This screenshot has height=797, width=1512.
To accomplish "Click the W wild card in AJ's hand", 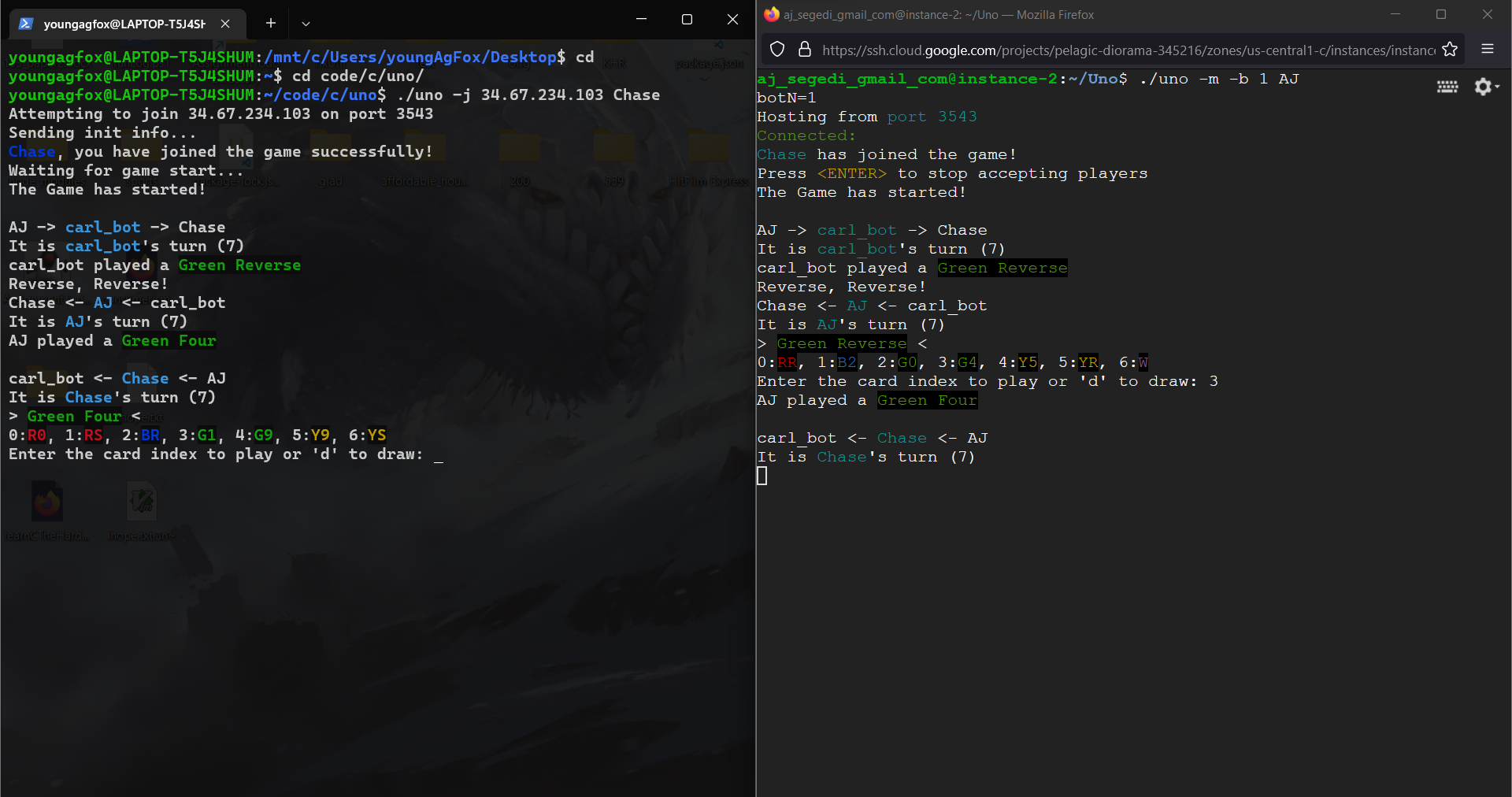I will [1143, 362].
